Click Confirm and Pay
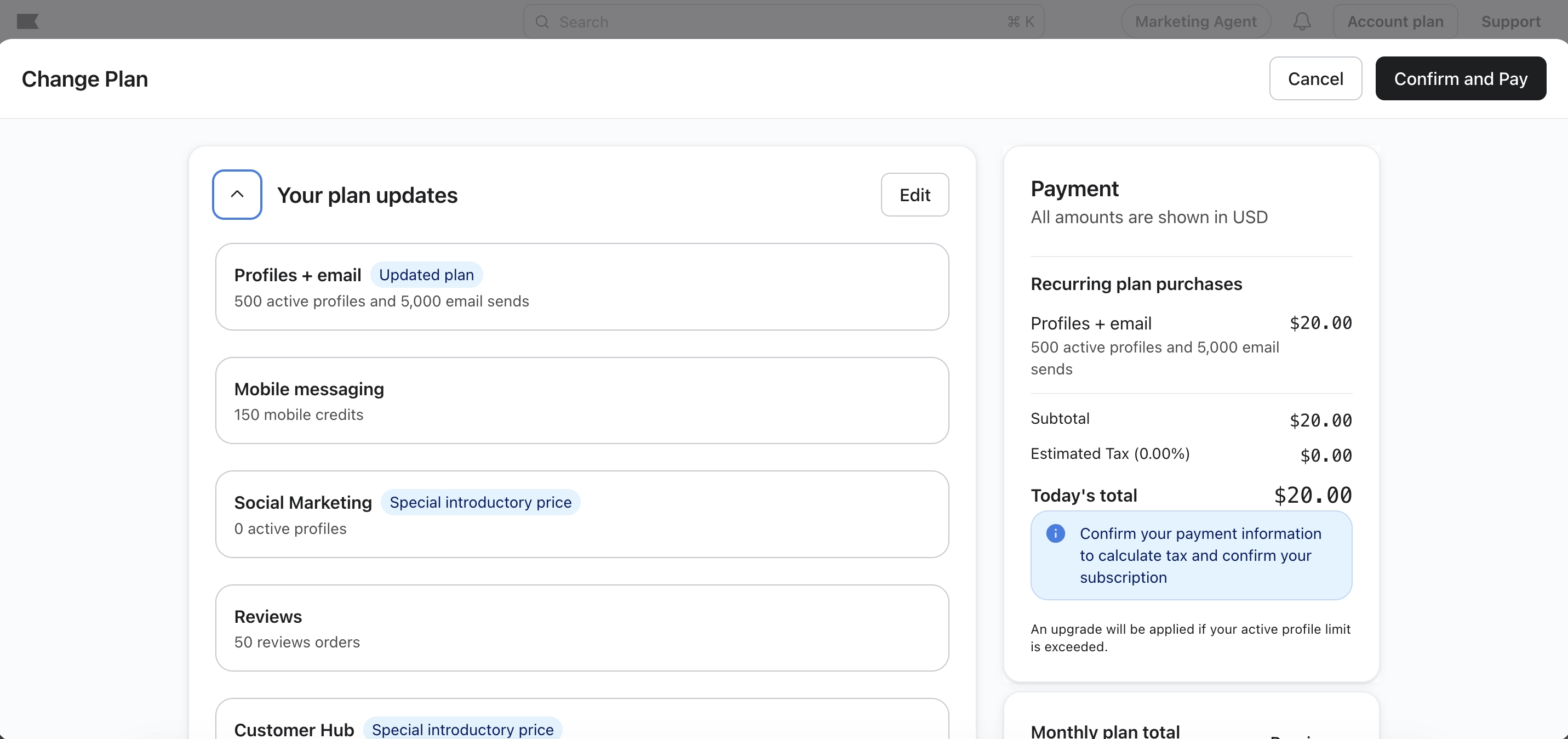 [1460, 78]
